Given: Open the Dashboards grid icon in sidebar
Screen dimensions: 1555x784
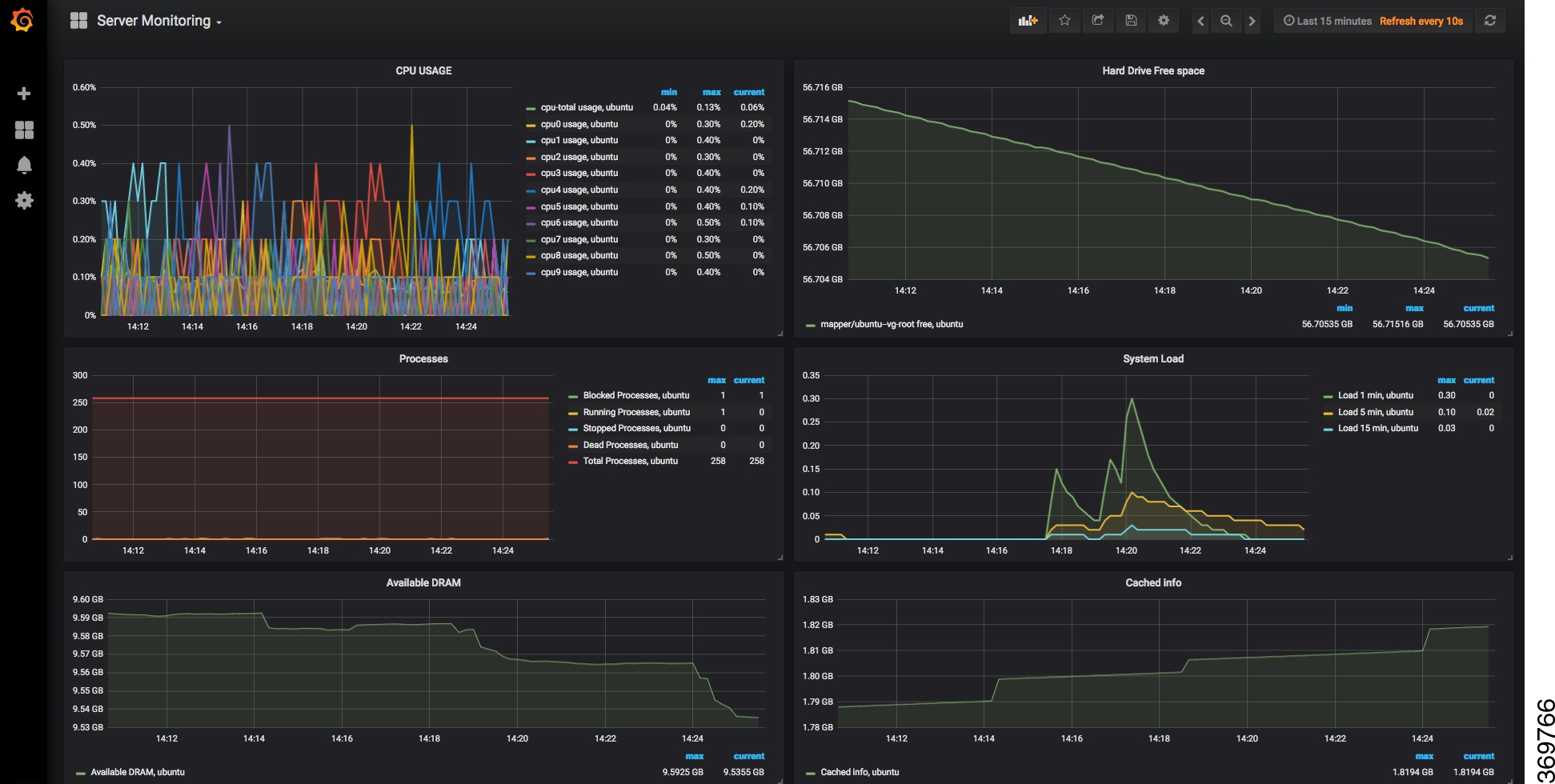Looking at the screenshot, I should [x=24, y=130].
